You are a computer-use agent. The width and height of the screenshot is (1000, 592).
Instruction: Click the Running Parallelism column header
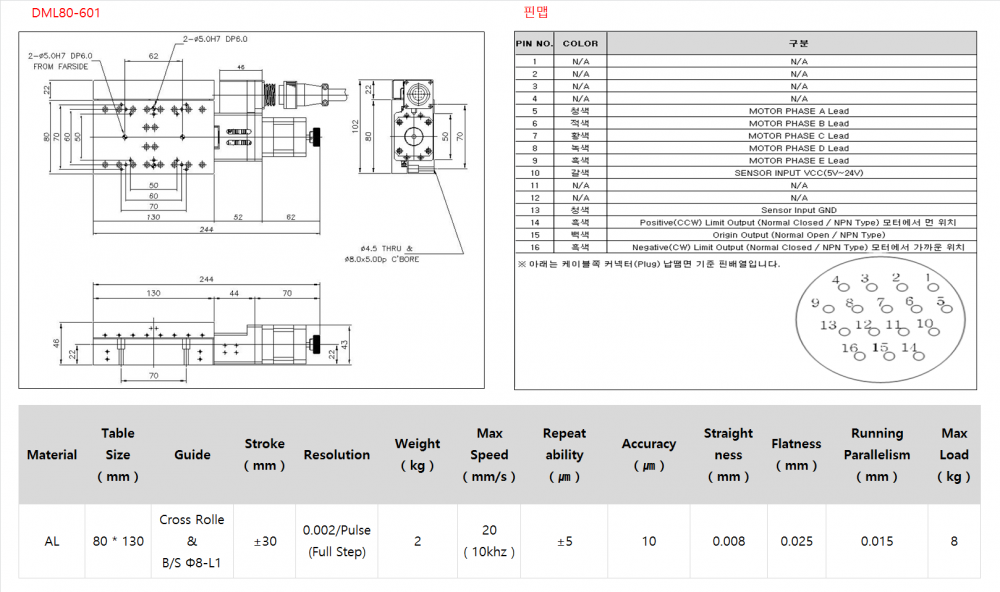click(876, 455)
